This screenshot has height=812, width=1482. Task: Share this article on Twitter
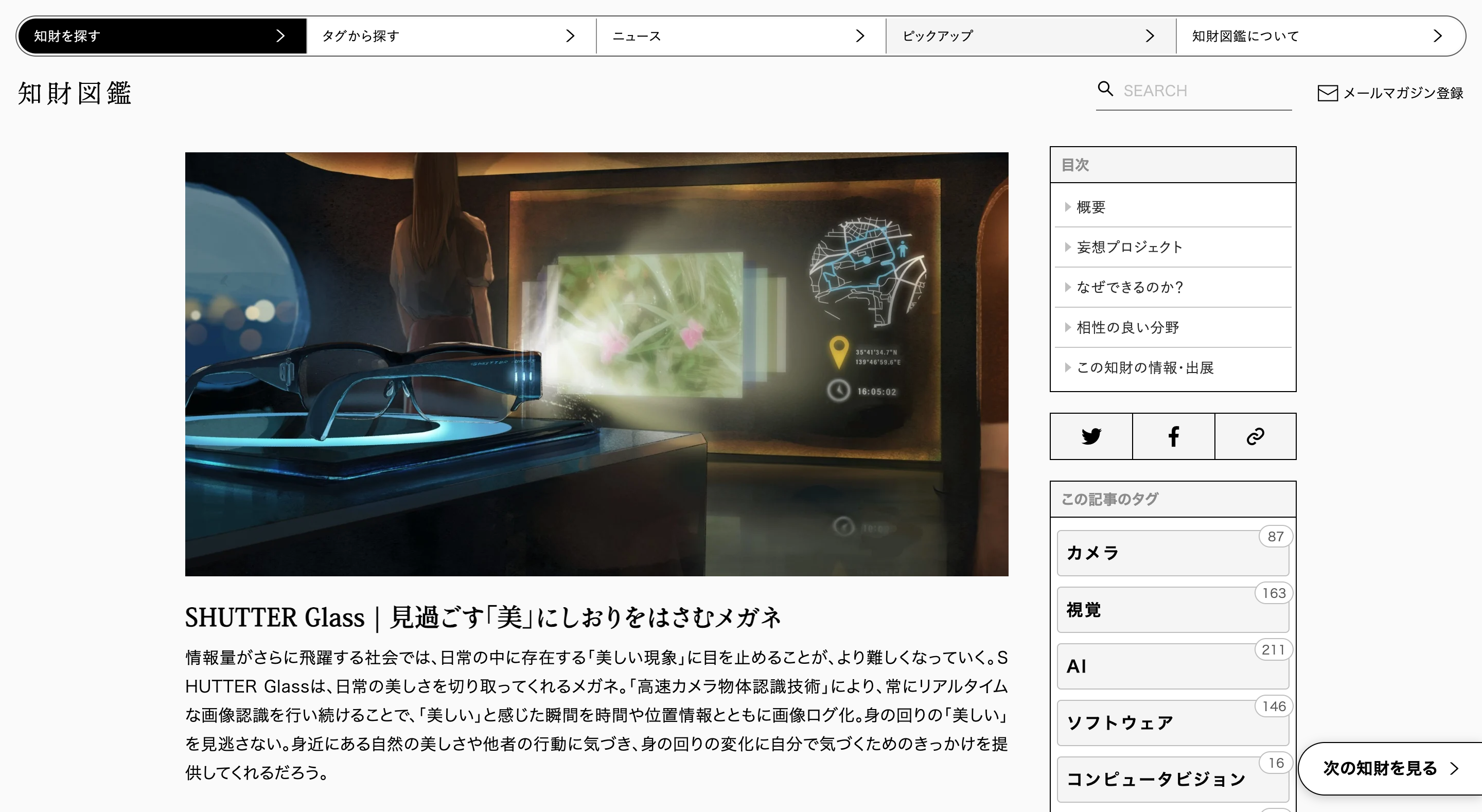coord(1091,436)
